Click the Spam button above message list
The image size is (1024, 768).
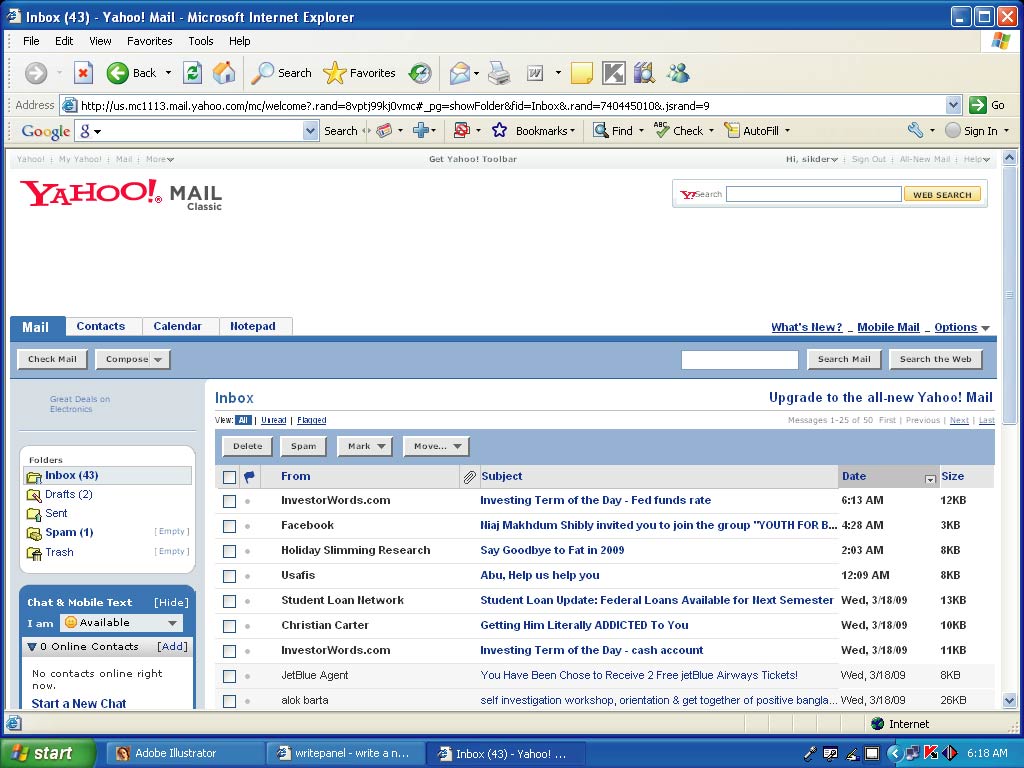click(x=303, y=446)
